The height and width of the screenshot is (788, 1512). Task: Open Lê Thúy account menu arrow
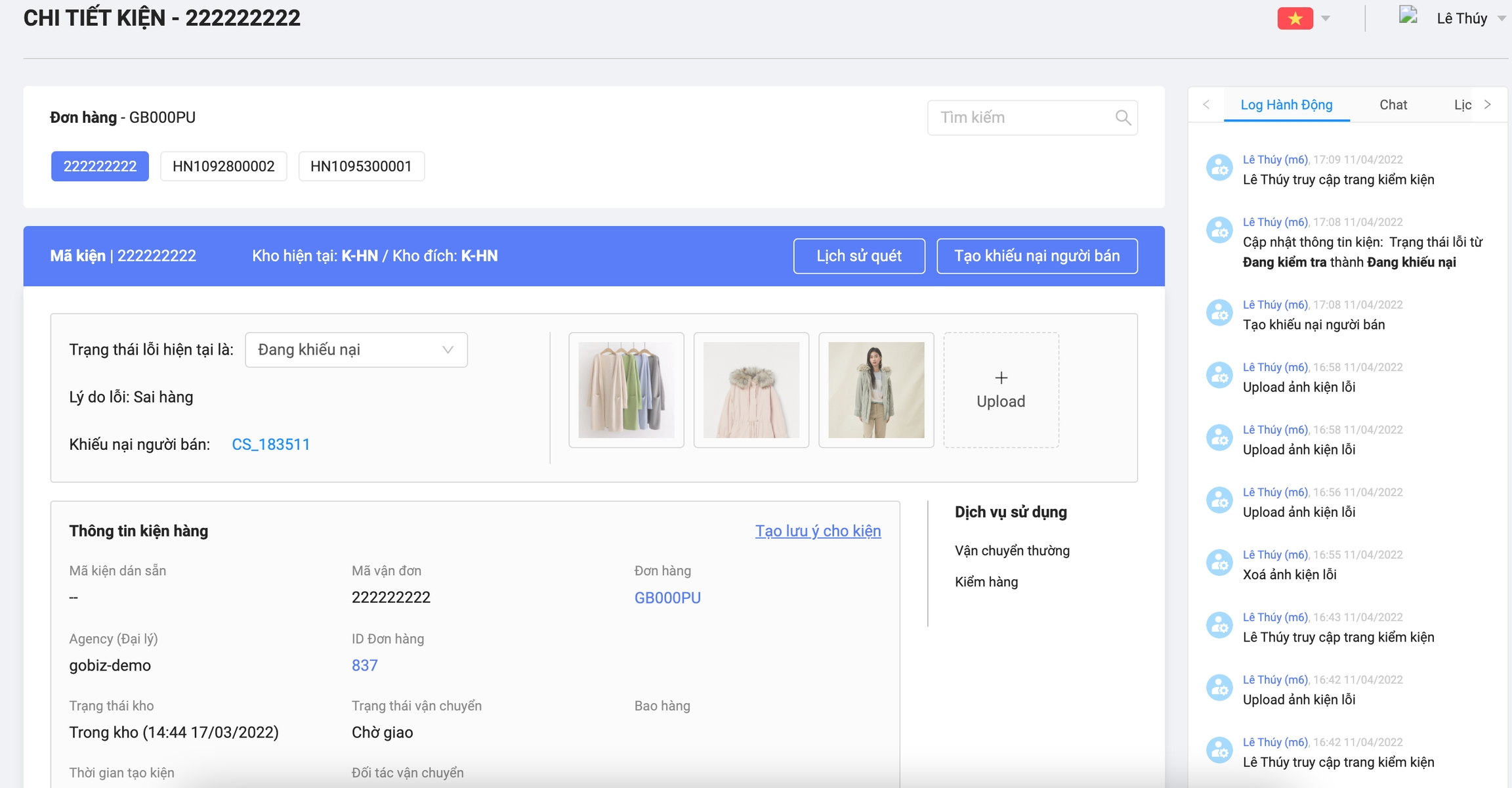click(x=1501, y=18)
